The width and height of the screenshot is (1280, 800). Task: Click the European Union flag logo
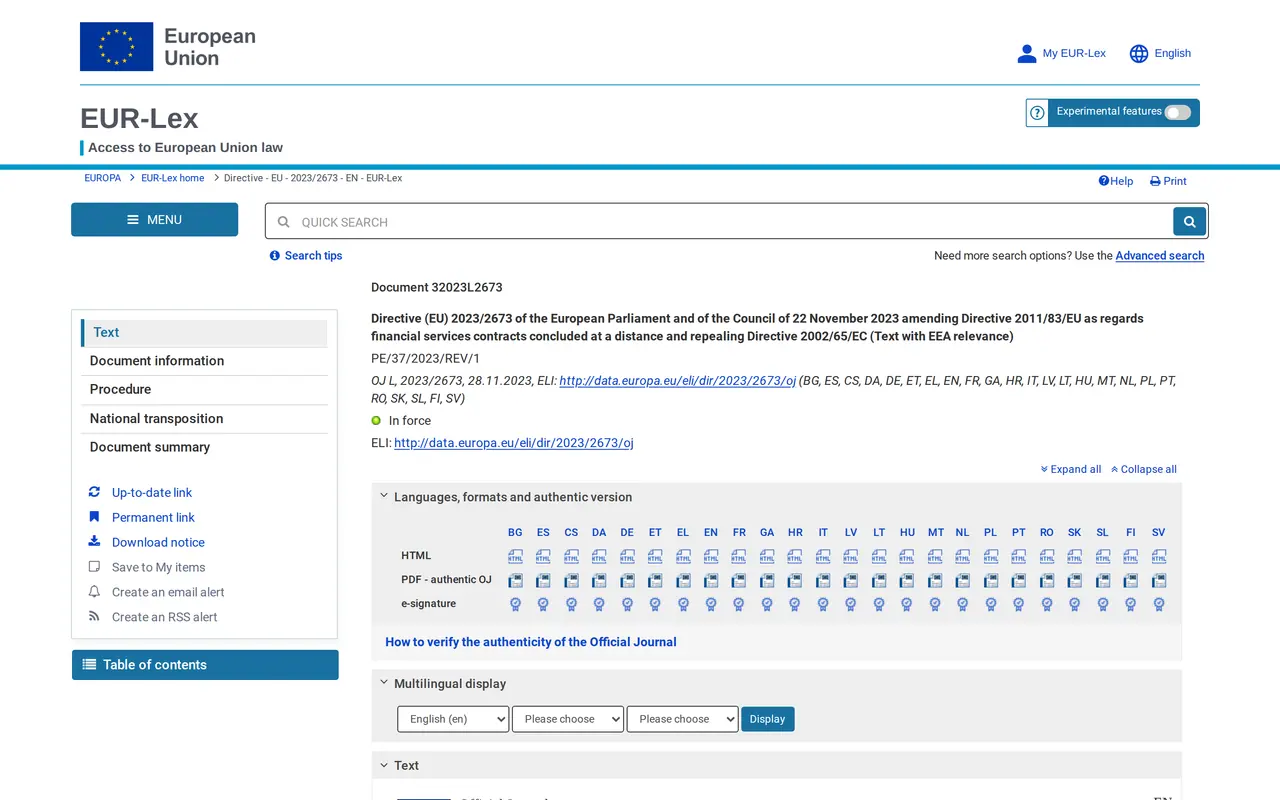tap(117, 47)
